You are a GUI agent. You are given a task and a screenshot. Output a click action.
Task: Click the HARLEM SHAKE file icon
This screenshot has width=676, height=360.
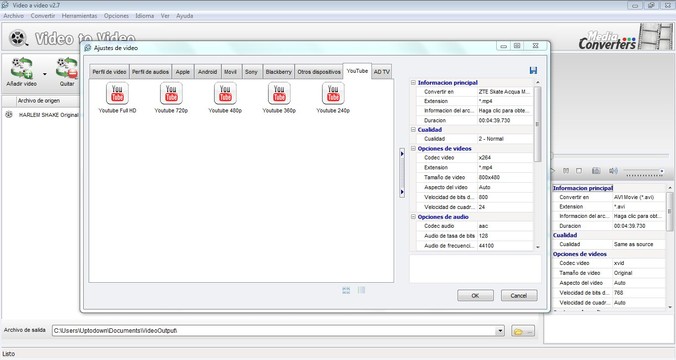(x=9, y=115)
